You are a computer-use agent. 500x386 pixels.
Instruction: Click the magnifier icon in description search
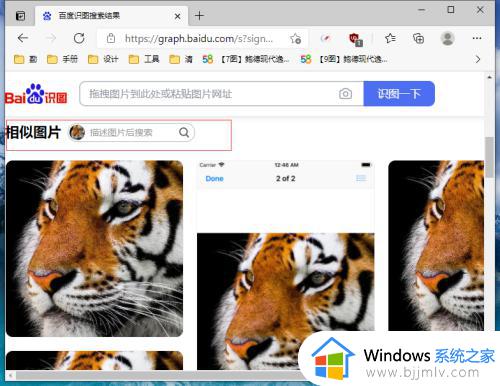click(184, 133)
